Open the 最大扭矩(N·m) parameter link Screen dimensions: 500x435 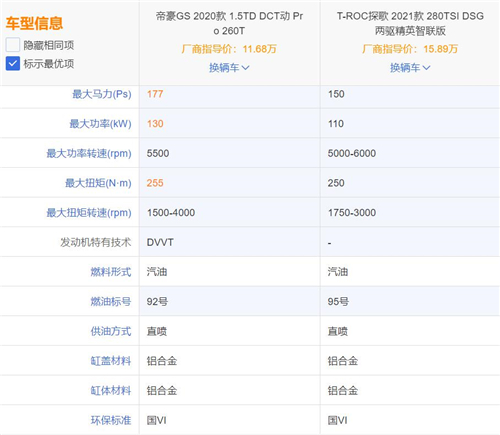coord(98,183)
